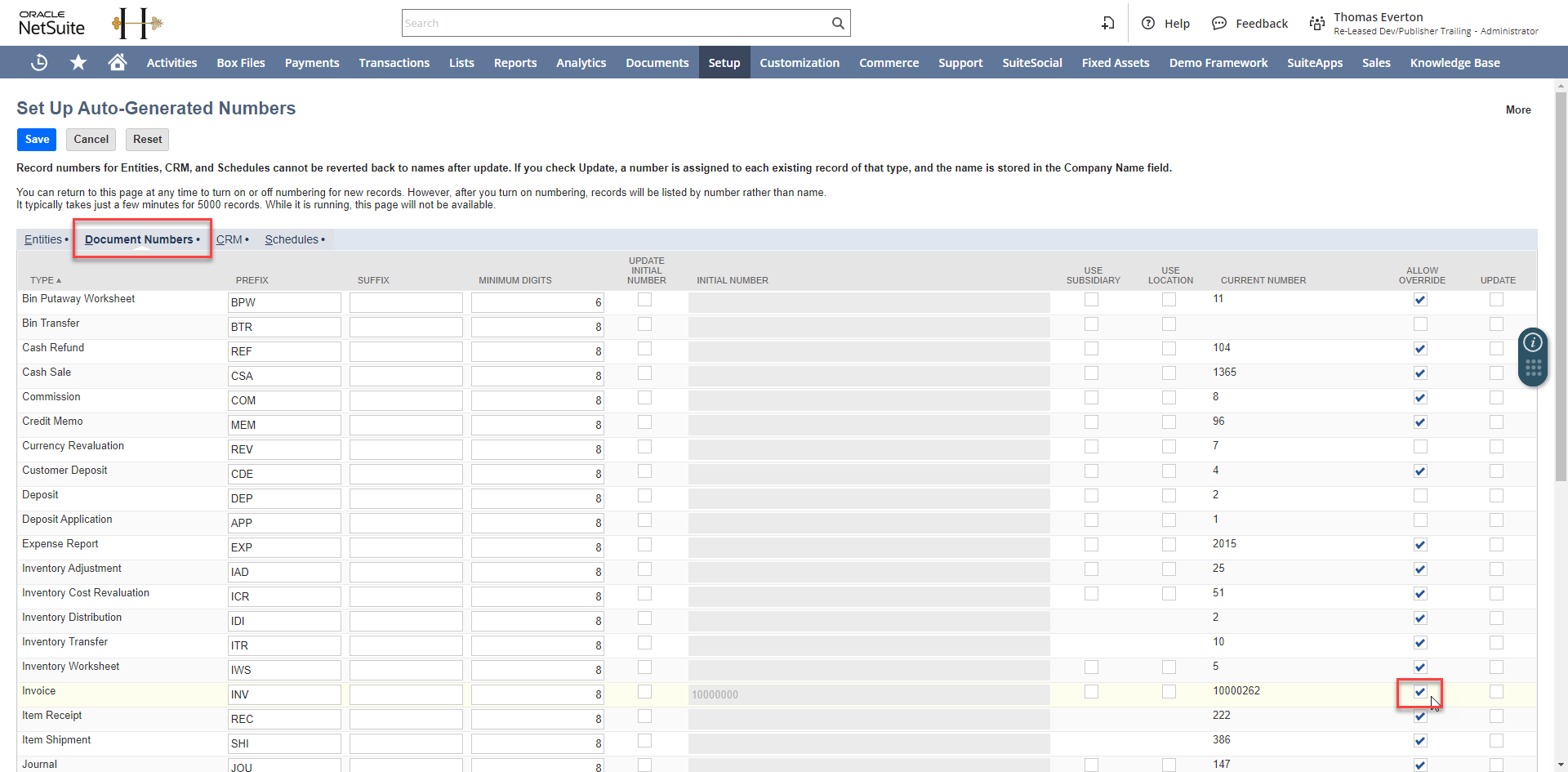Open the grid dots widget icon
The image size is (1568, 772).
point(1533,369)
